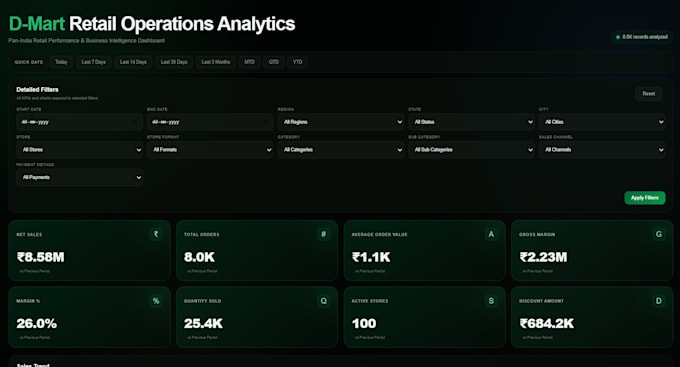This screenshot has height=367, width=680.
Task: Click the 100 Active Stores value
Action: click(x=364, y=324)
